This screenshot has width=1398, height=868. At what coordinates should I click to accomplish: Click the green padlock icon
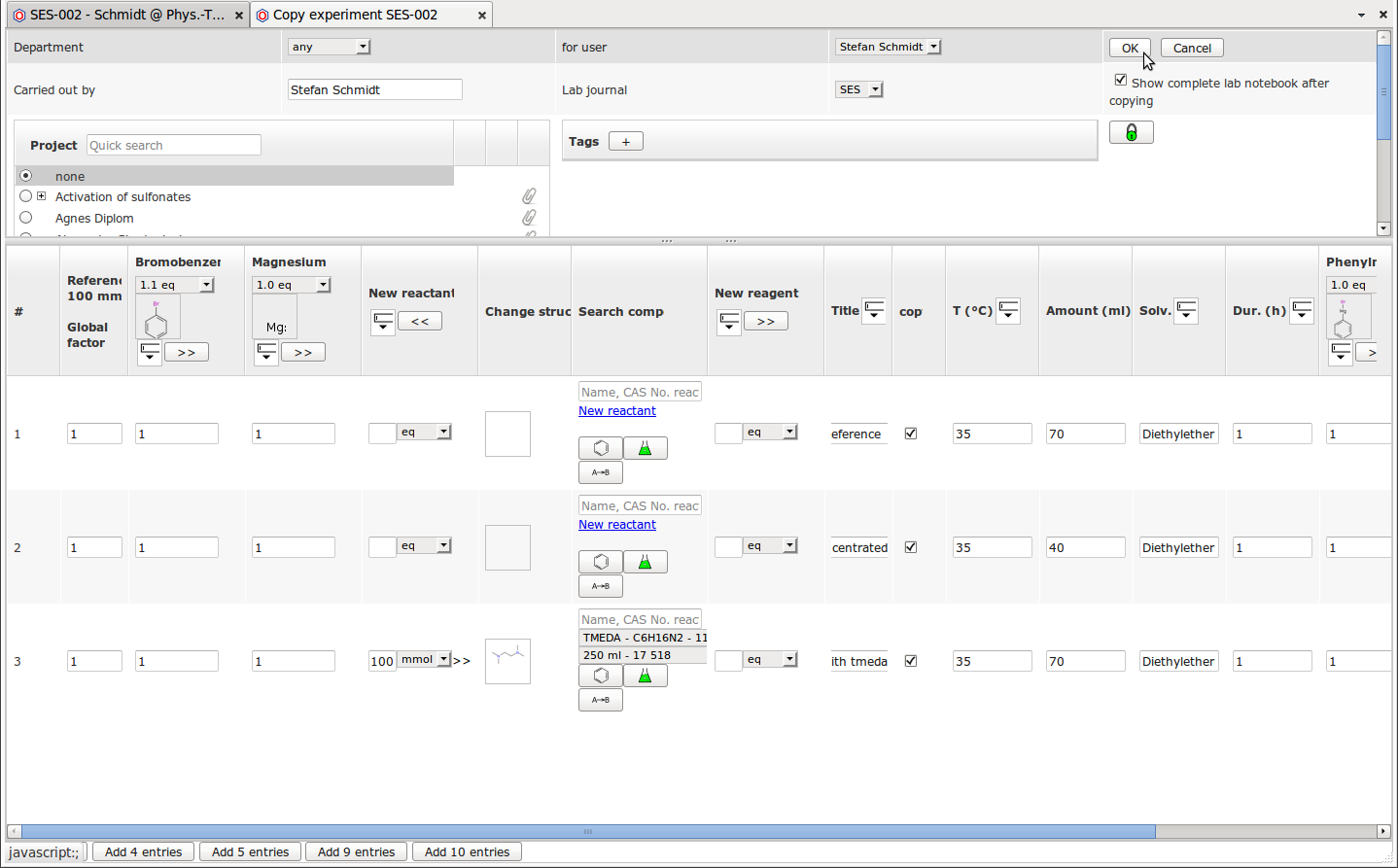click(x=1131, y=132)
